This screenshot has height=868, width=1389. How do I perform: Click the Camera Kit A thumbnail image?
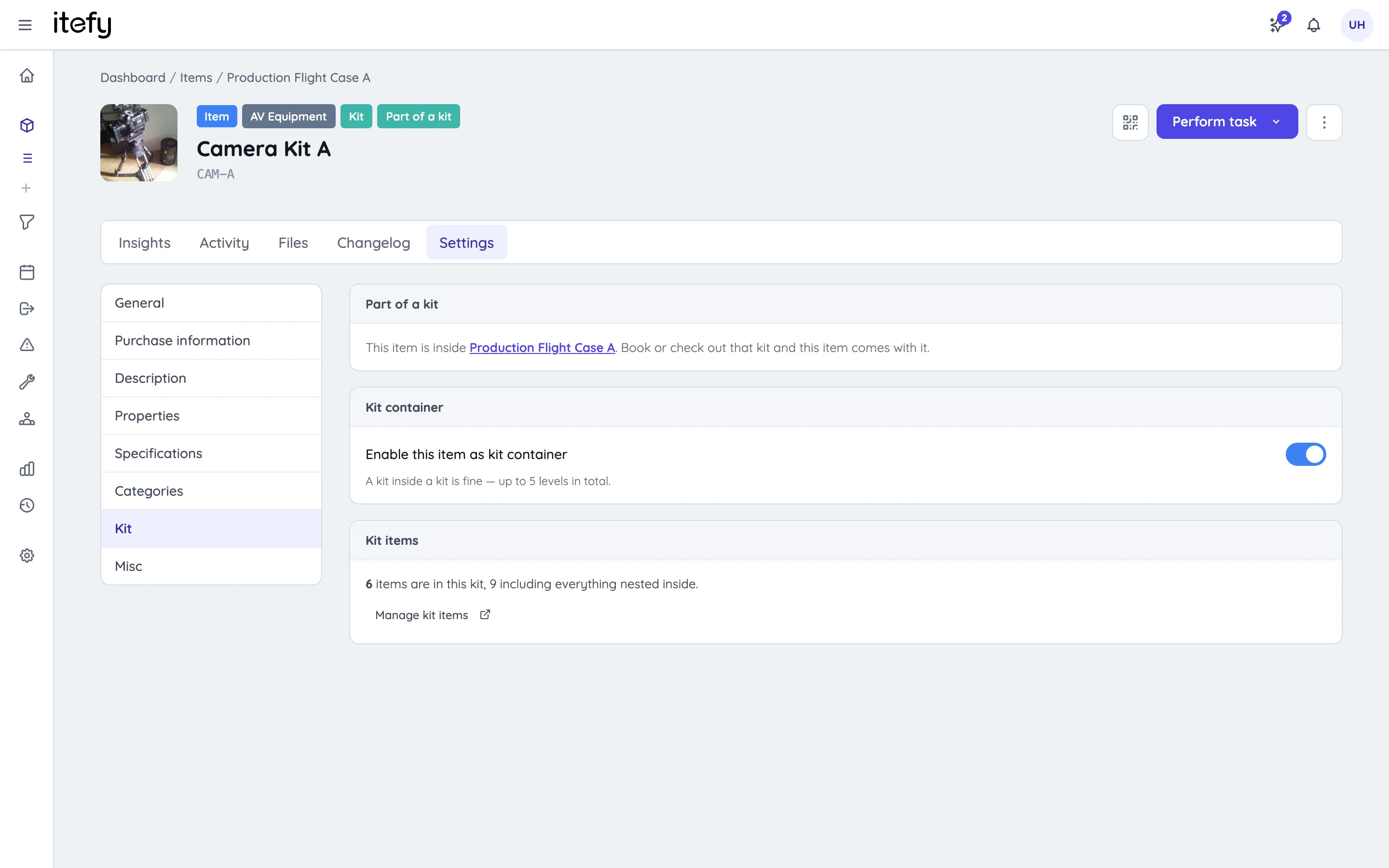pos(139,142)
